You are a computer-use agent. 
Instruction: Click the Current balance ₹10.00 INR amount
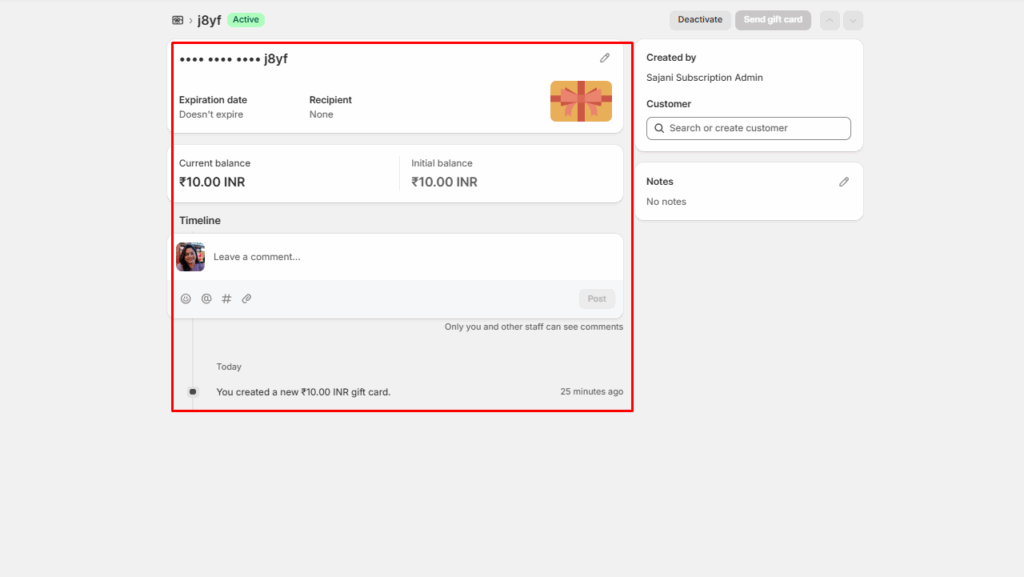pos(212,182)
